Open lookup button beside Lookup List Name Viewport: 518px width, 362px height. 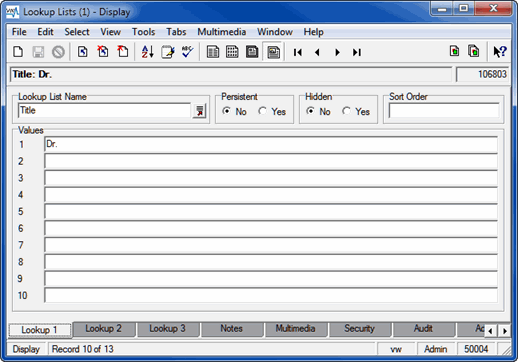(x=200, y=111)
